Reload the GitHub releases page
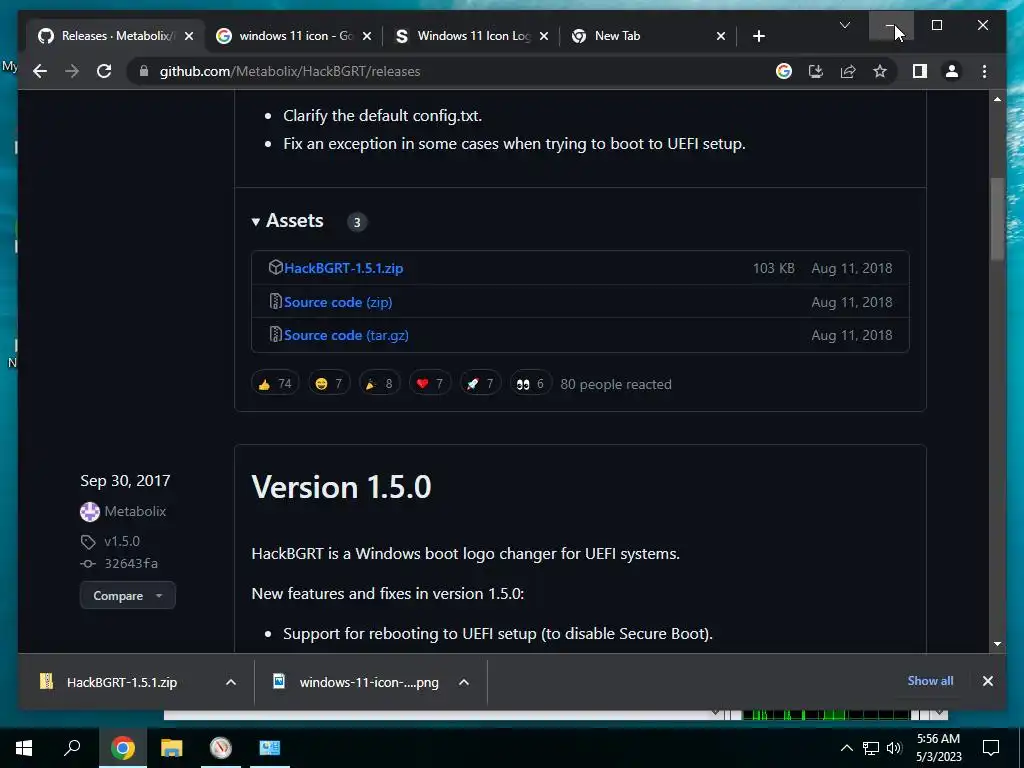Screen dimensions: 1024x768 (x=104, y=71)
